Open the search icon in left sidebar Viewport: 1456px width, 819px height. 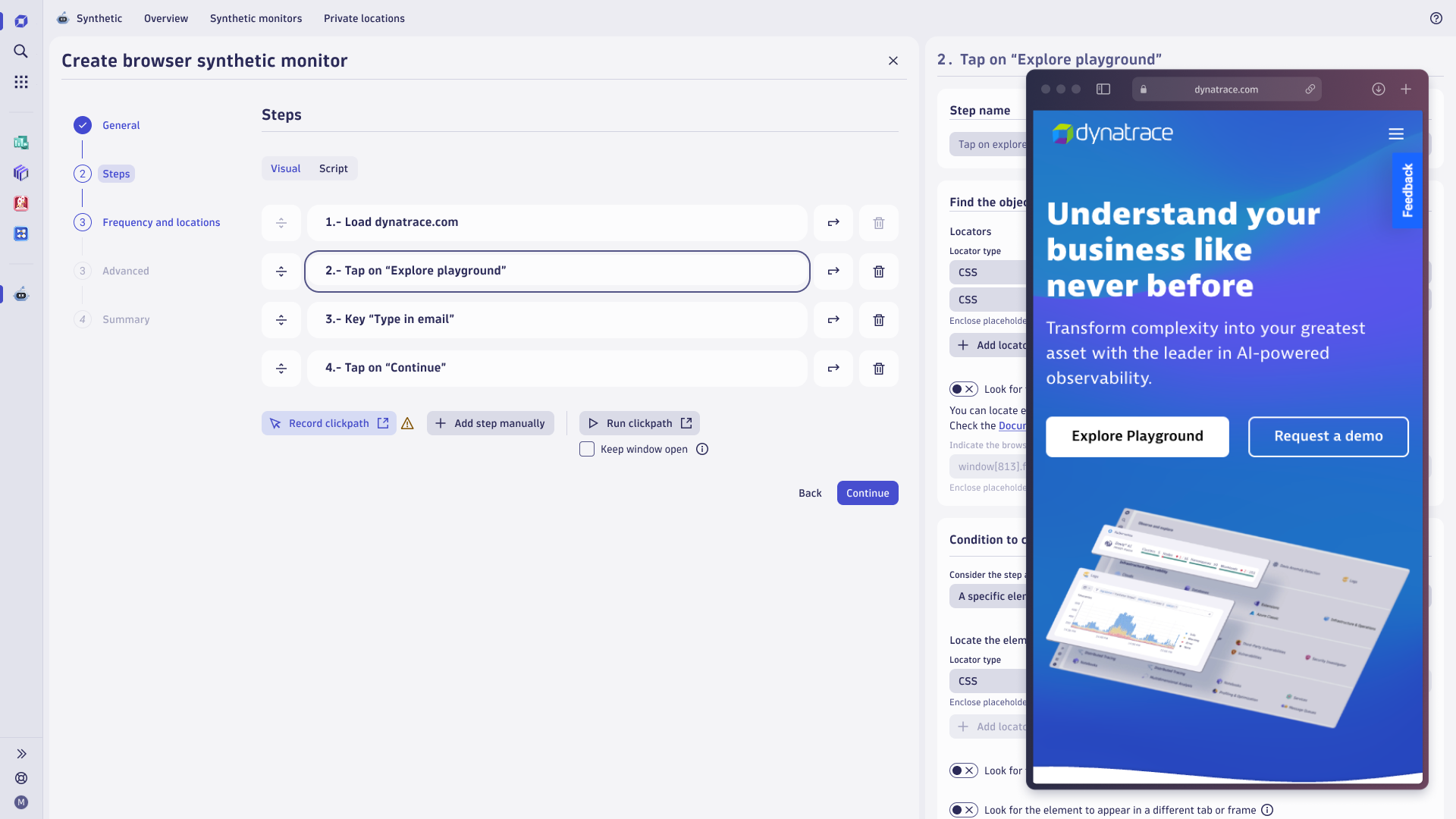pos(21,51)
